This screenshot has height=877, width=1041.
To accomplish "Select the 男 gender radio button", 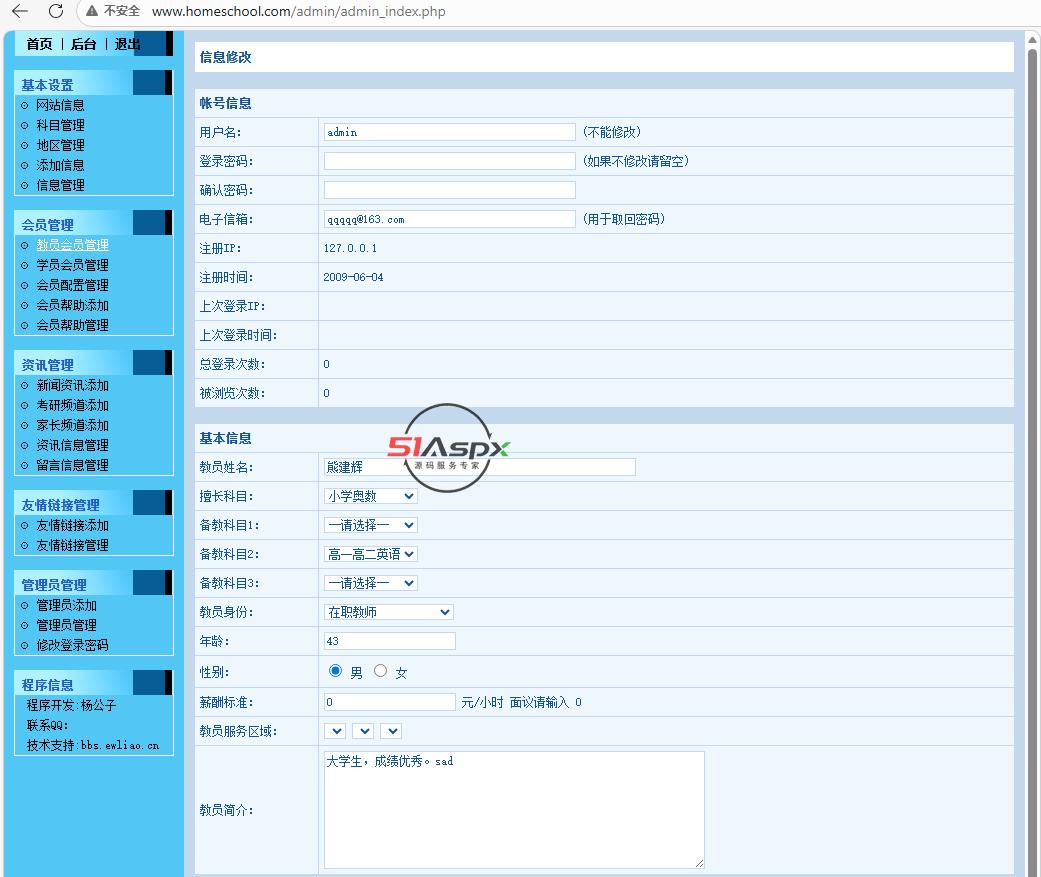I will click(x=335, y=671).
